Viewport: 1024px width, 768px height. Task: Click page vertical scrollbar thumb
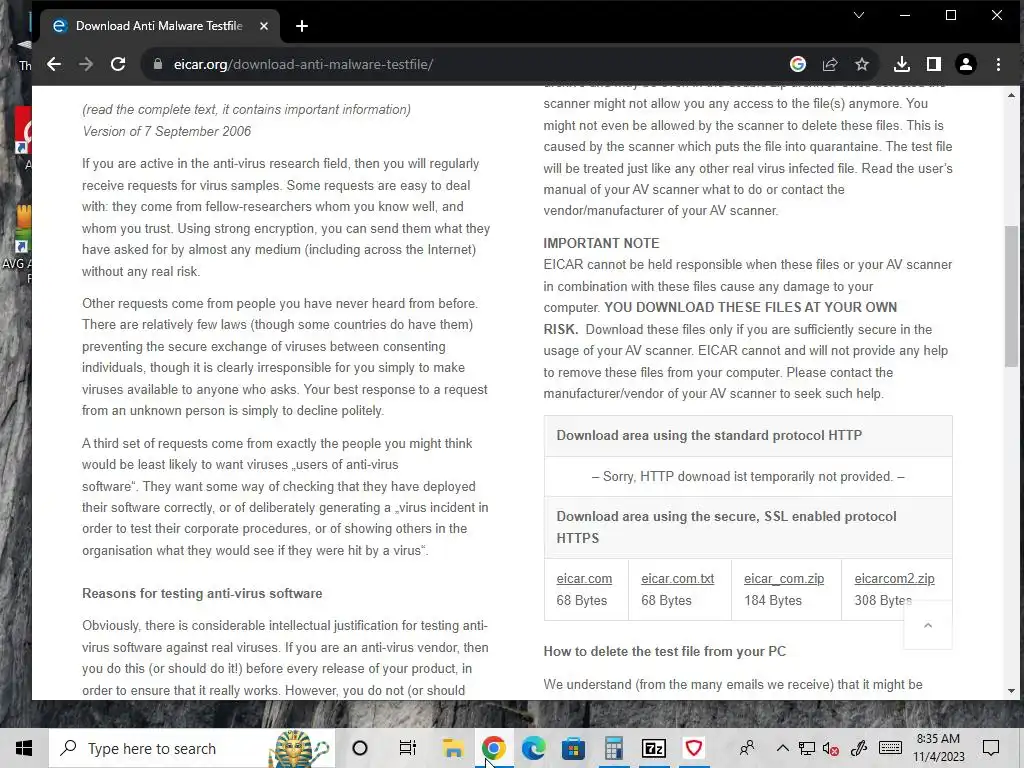point(1011,296)
